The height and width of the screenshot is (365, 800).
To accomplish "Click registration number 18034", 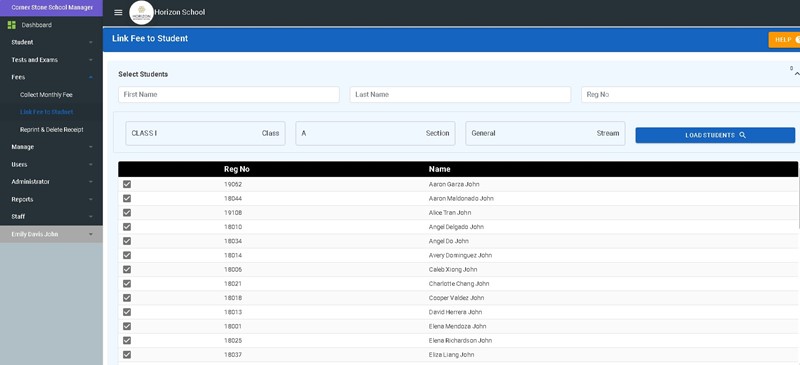I will coord(233,241).
